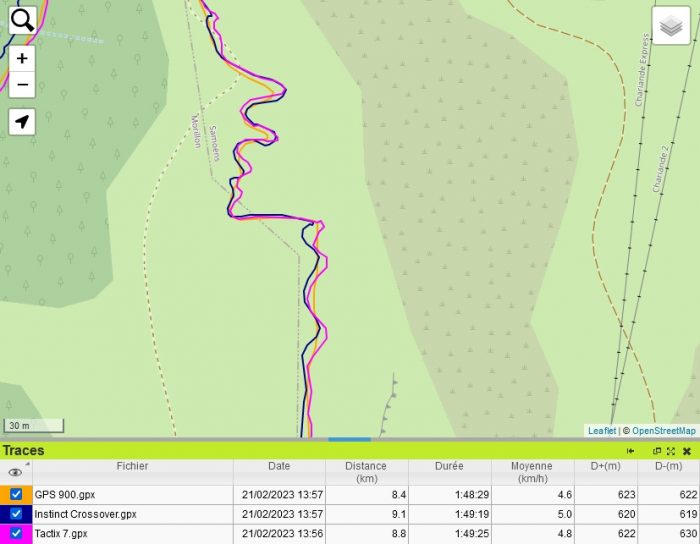Viewport: 700px width, 544px height.
Task: Open the Leaflet attribution link
Action: [602, 431]
